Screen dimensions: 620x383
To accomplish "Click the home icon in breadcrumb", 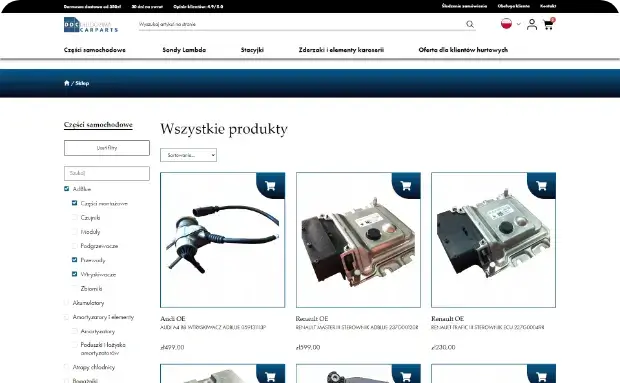I will pos(66,83).
